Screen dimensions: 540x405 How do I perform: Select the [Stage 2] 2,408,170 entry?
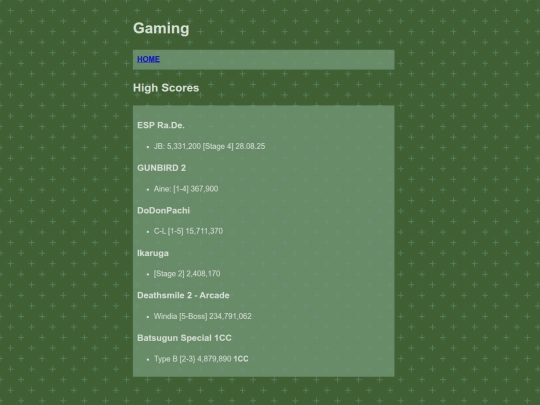[x=187, y=274]
